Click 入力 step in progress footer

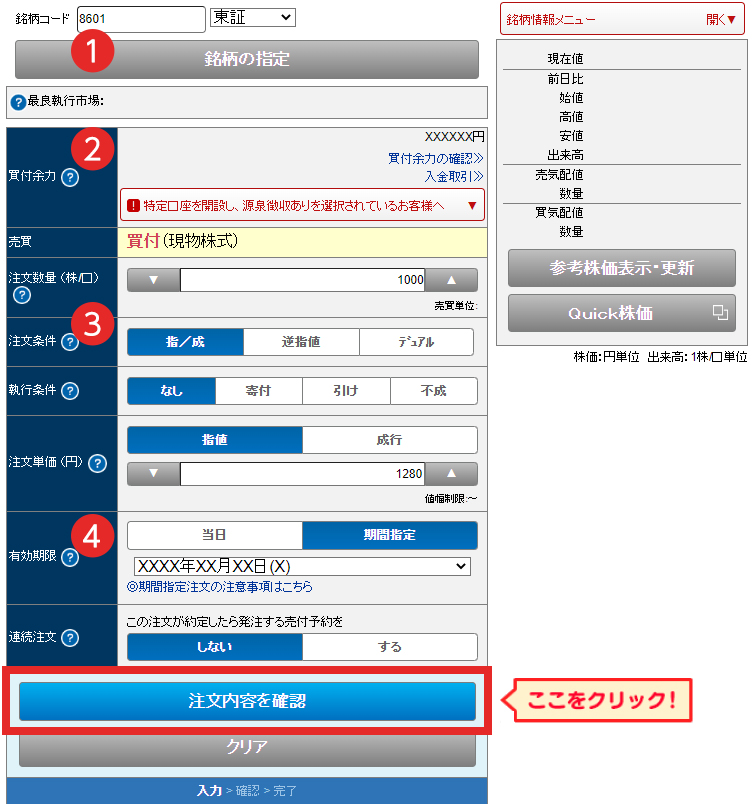pyautogui.click(x=209, y=791)
